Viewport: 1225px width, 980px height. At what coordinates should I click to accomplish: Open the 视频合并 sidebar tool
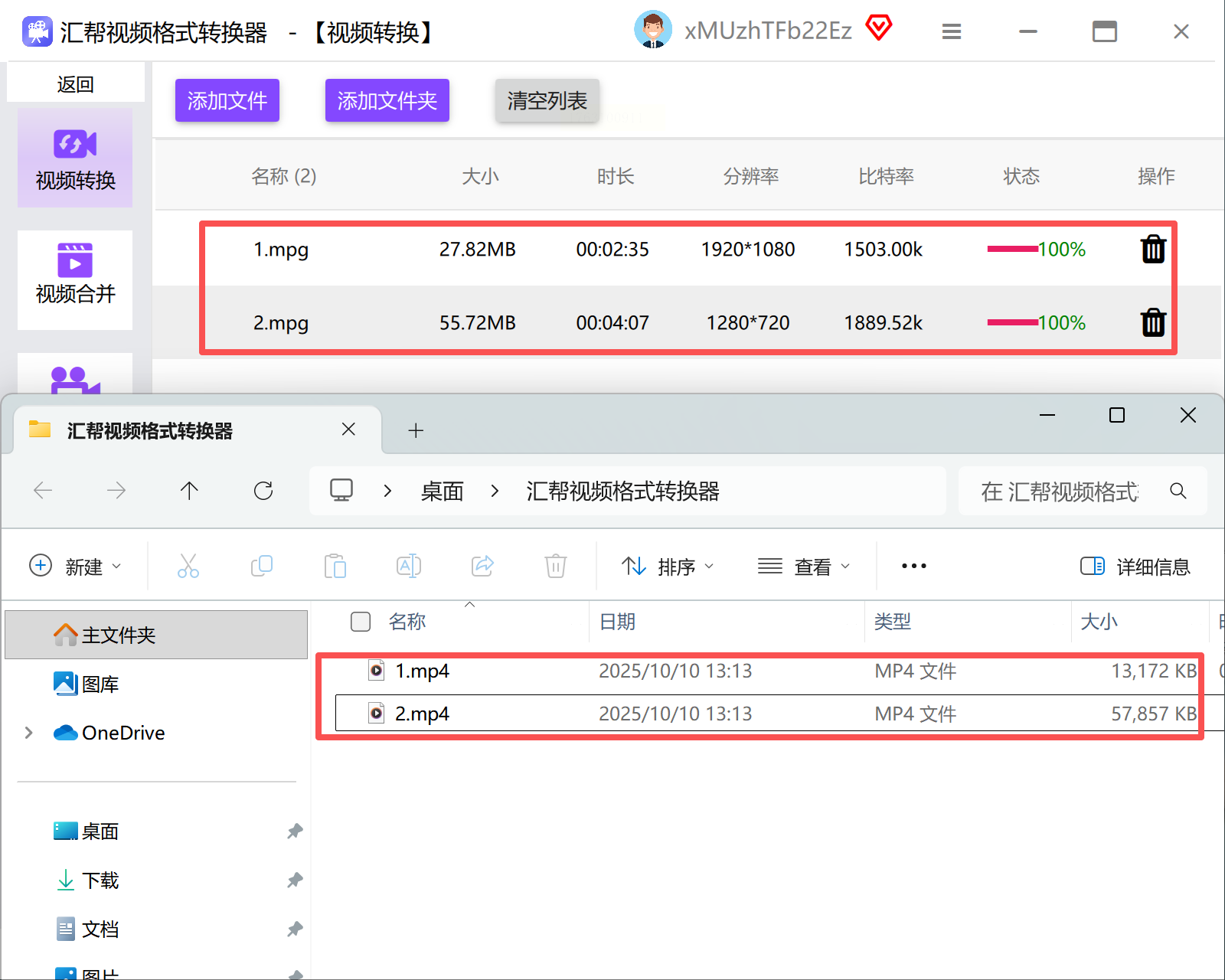[x=75, y=279]
